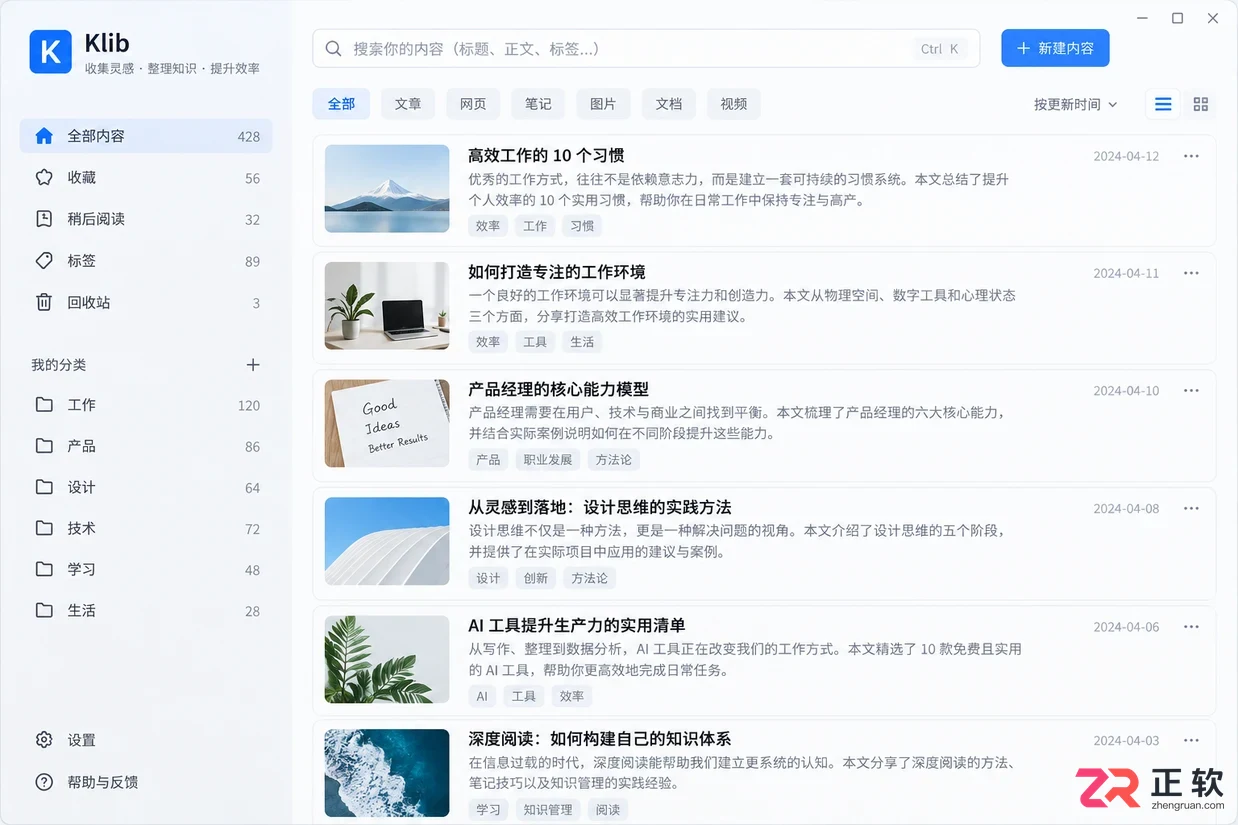
Task: Select the 文档 filter tab
Action: point(669,104)
